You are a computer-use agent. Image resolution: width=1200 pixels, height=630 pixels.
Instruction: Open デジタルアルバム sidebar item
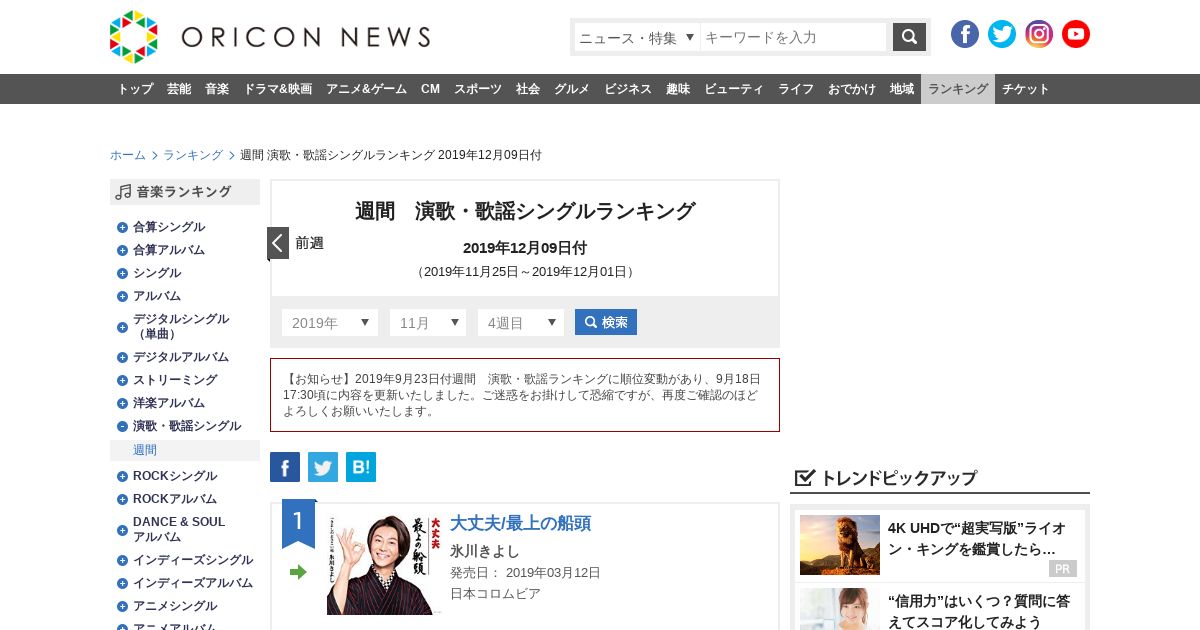point(181,357)
